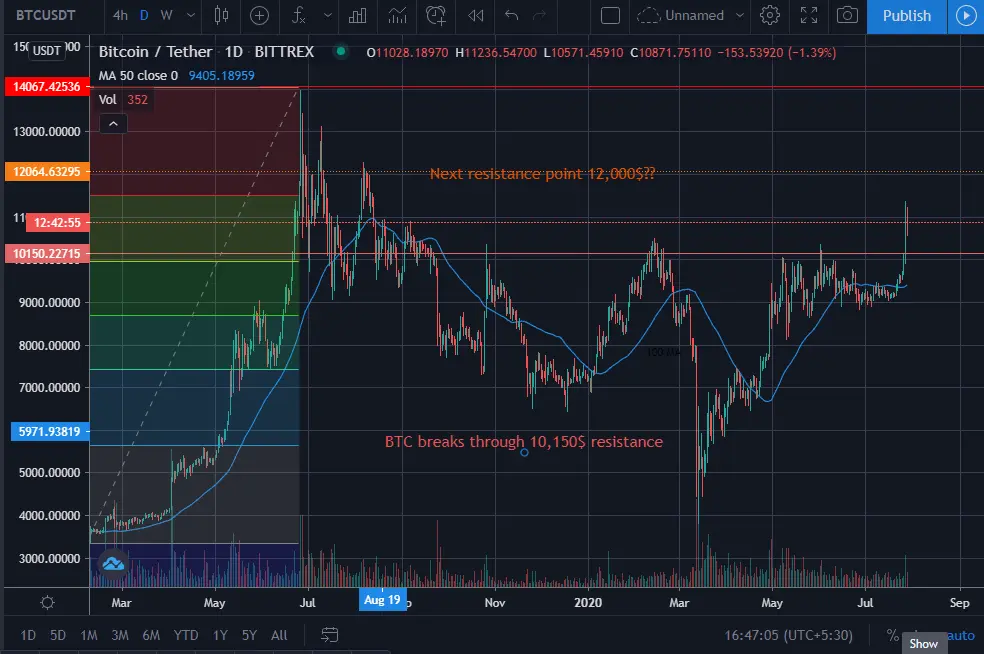Image resolution: width=984 pixels, height=654 pixels.
Task: Open chart settings gear icon
Action: click(x=770, y=15)
